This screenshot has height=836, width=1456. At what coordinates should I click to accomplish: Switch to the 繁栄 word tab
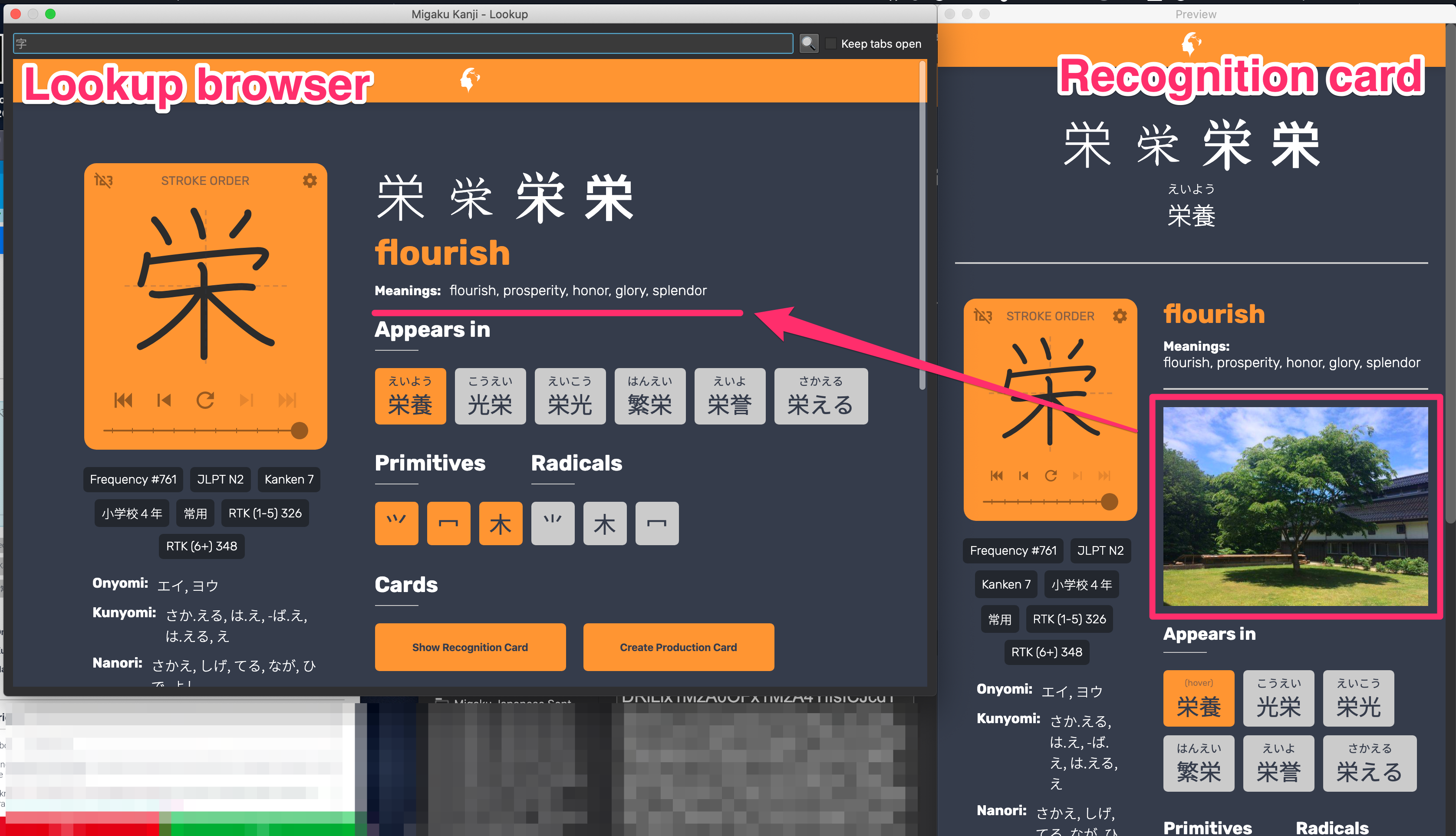coord(650,396)
